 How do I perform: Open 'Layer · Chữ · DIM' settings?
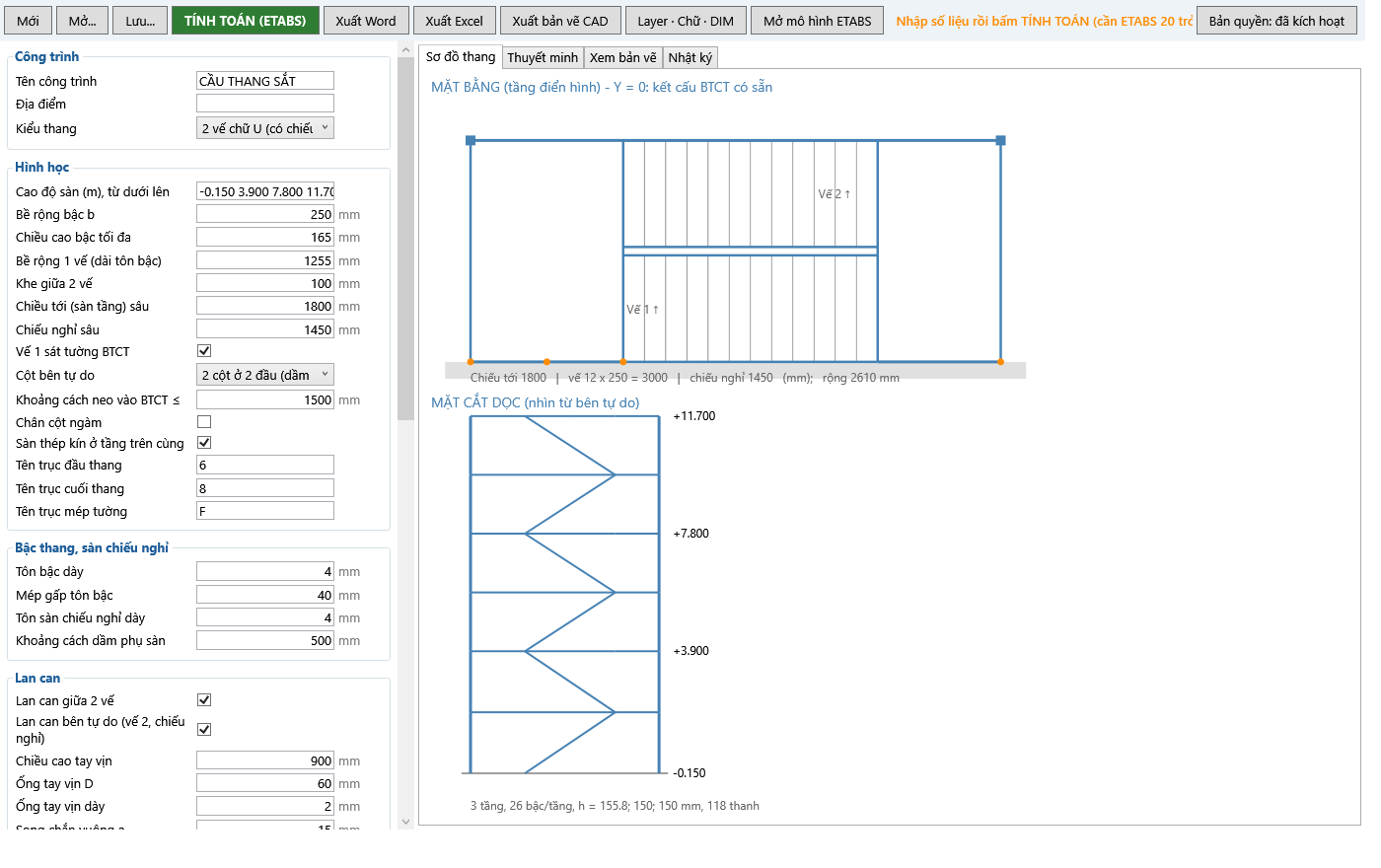tap(686, 21)
